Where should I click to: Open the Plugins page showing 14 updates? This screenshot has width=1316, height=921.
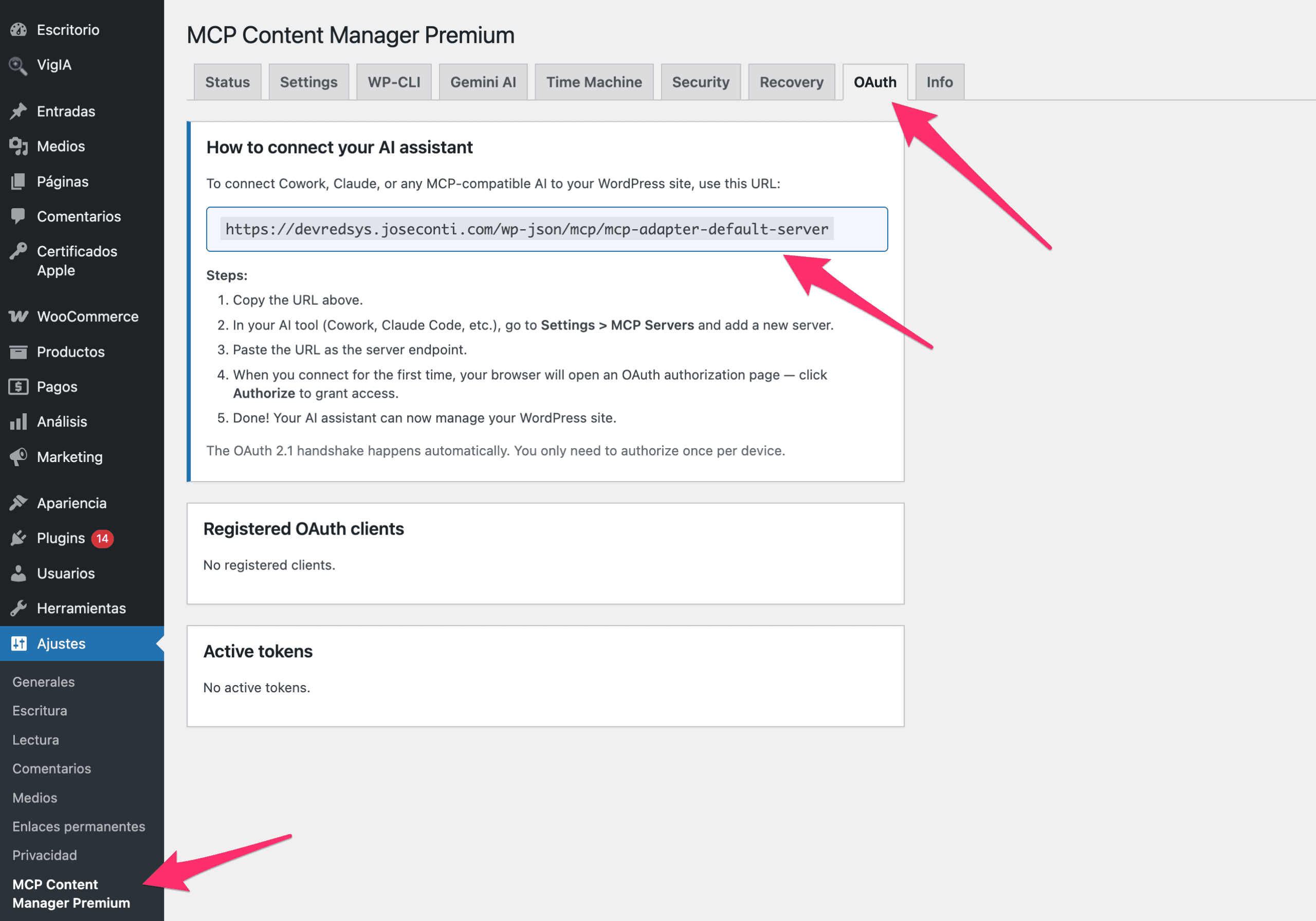61,538
